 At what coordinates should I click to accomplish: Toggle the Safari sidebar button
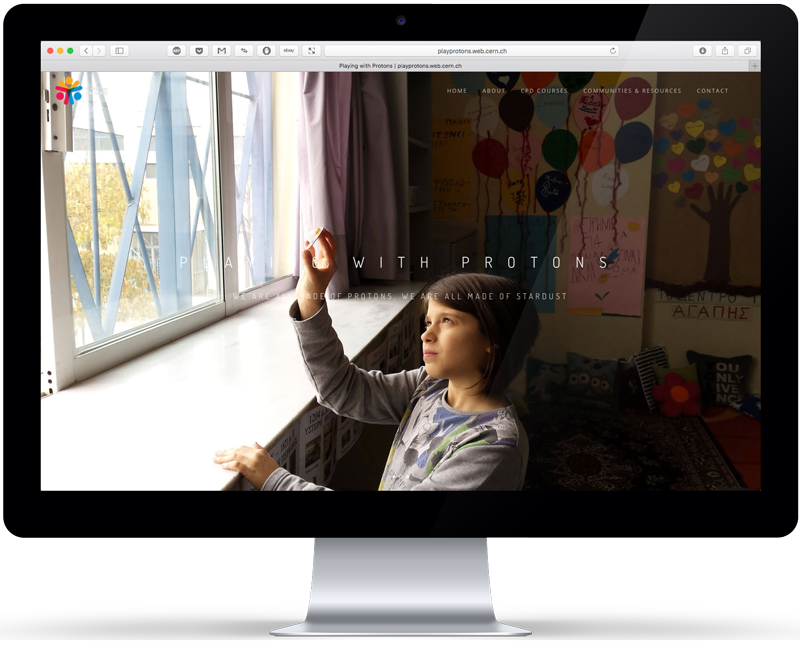pos(119,50)
